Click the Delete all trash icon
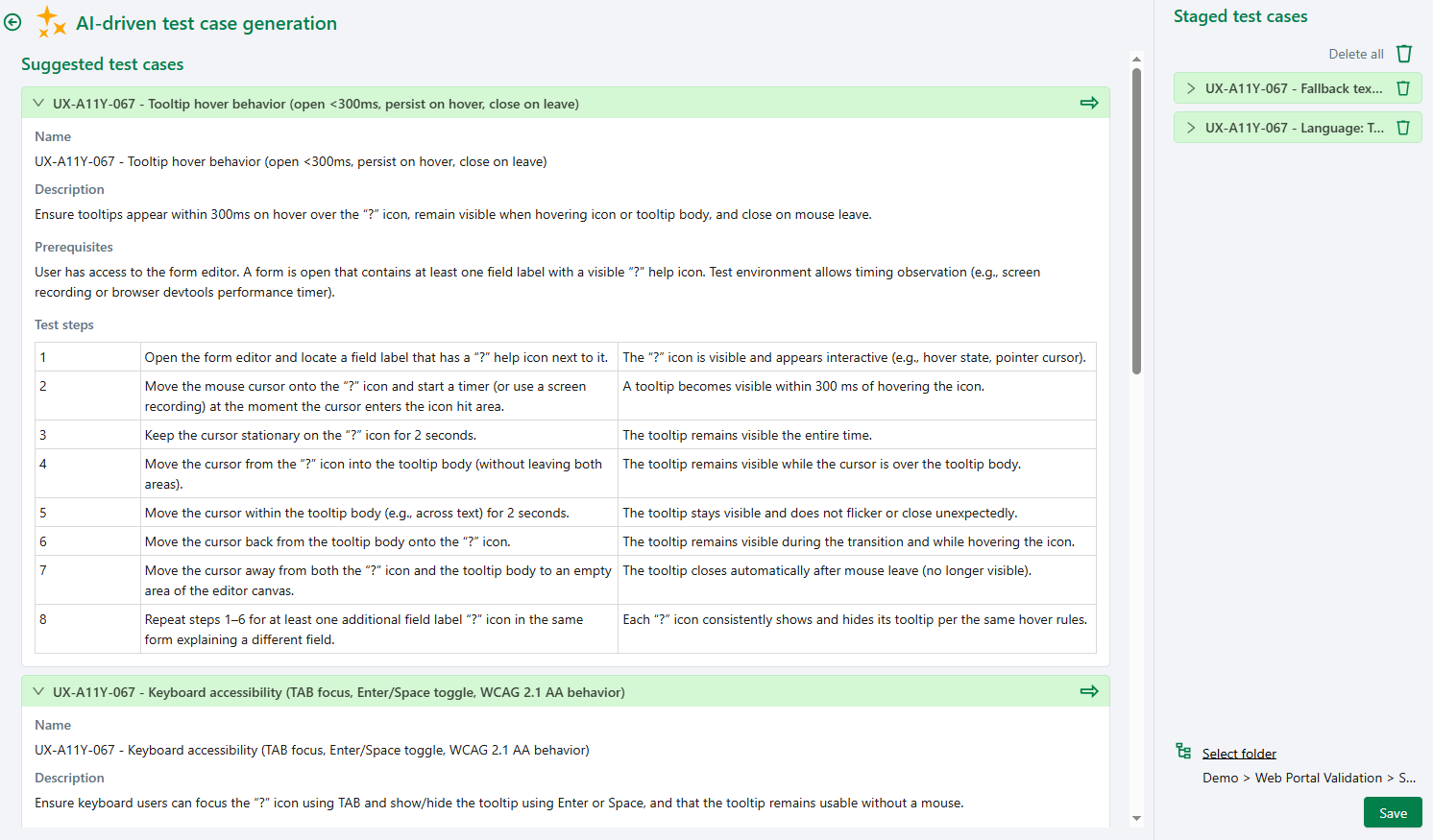 [x=1404, y=54]
